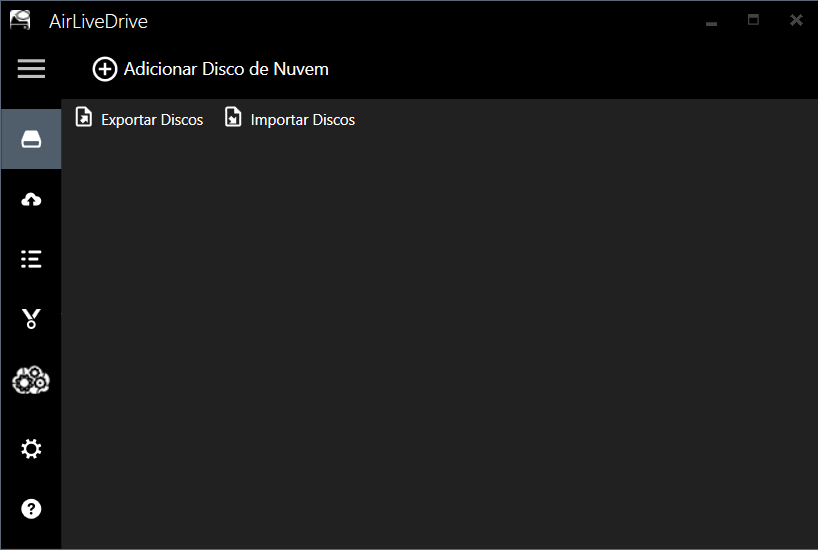Screen dimensions: 818x550
Task: Click the plus circle icon for adding a disk
Action: [104, 69]
